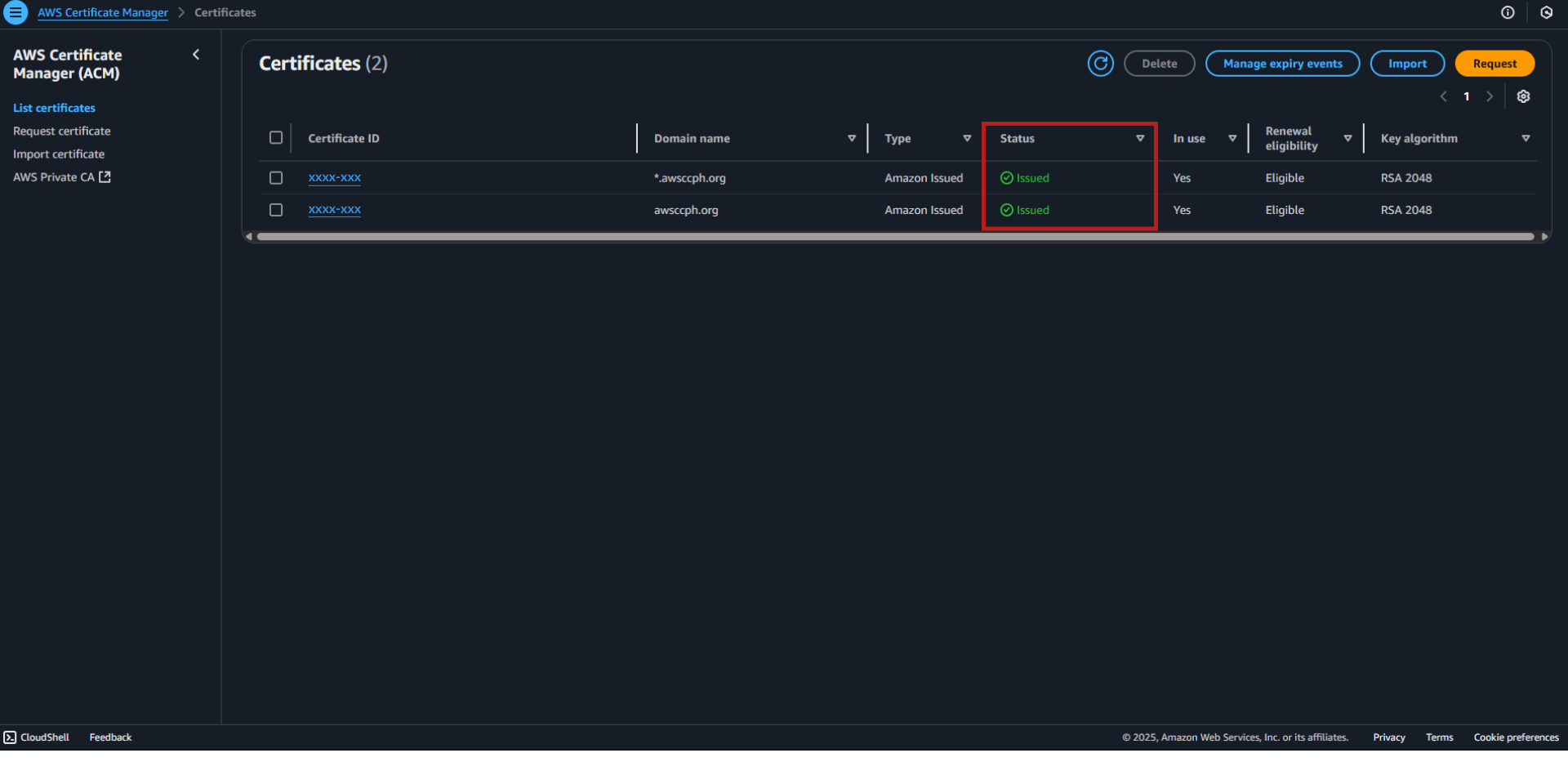Click the orange Request button
This screenshot has height=784, width=1568.
1494,63
